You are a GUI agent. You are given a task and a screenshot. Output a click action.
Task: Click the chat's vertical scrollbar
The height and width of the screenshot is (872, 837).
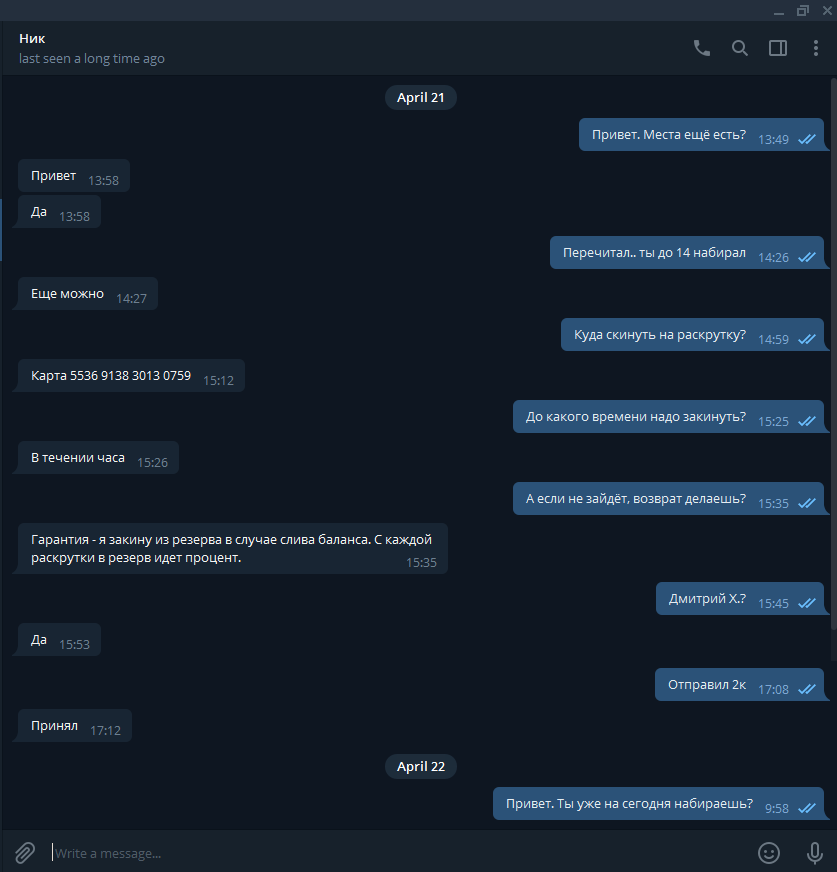tap(833, 354)
